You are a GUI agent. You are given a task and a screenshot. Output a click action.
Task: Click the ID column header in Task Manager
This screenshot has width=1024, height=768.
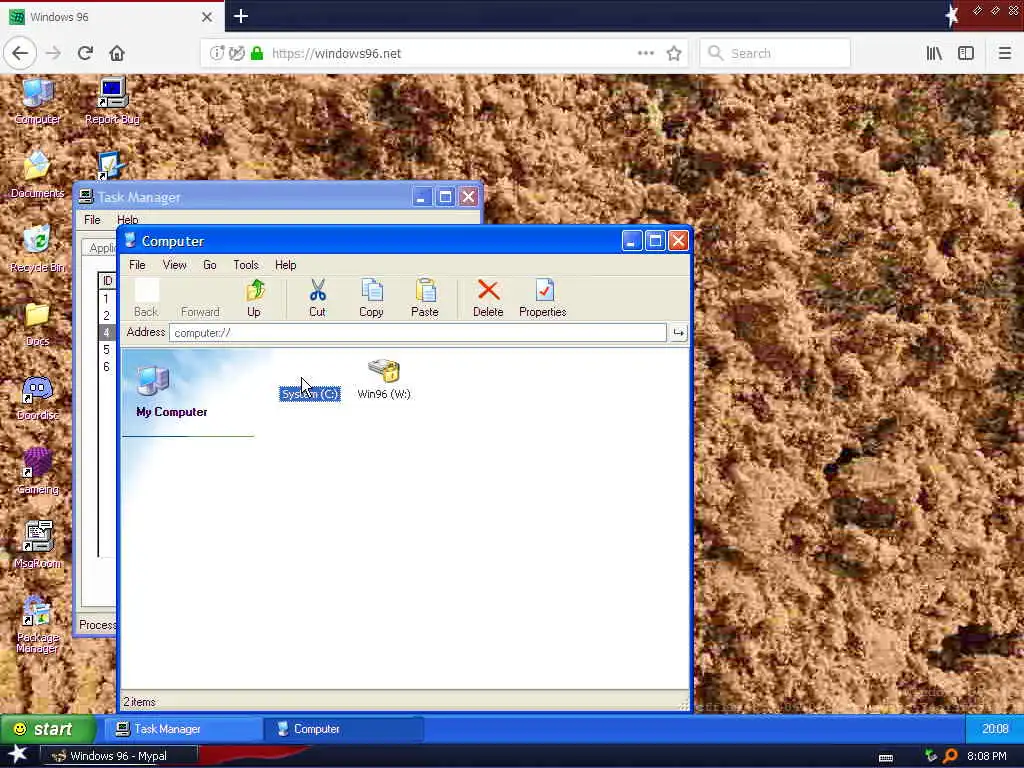(x=108, y=281)
